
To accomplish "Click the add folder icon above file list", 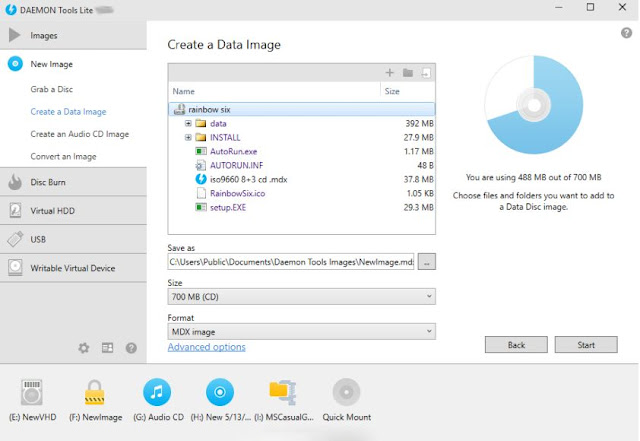I will [x=408, y=73].
